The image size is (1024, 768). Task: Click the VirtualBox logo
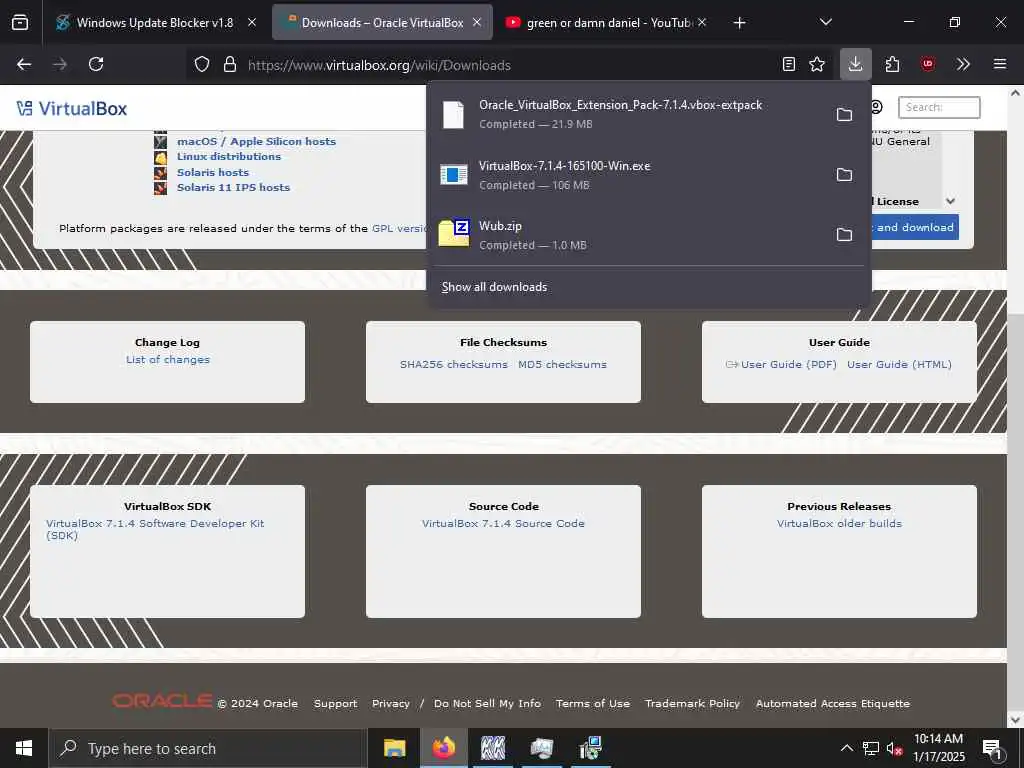[x=72, y=108]
